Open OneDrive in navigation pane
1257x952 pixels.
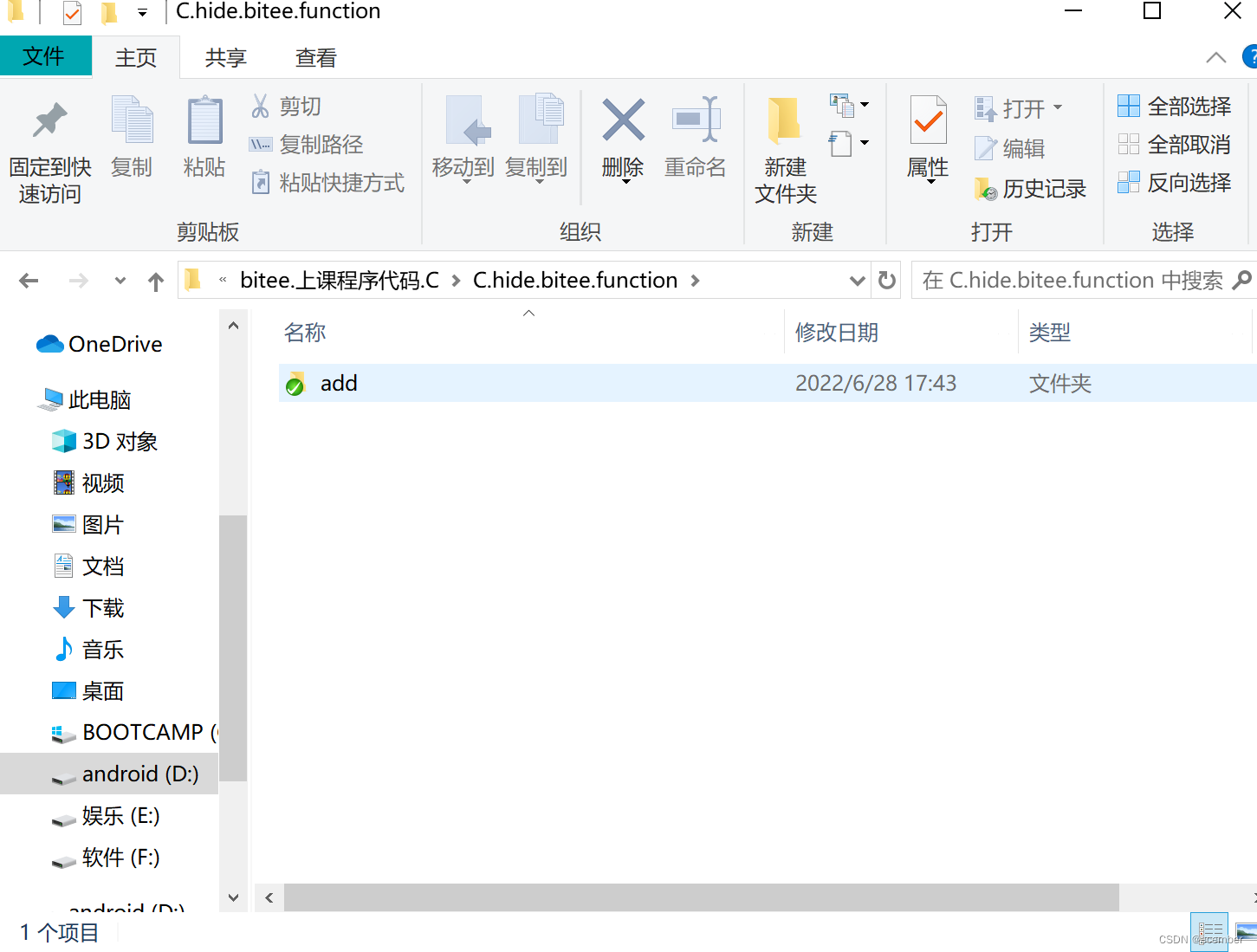(99, 344)
